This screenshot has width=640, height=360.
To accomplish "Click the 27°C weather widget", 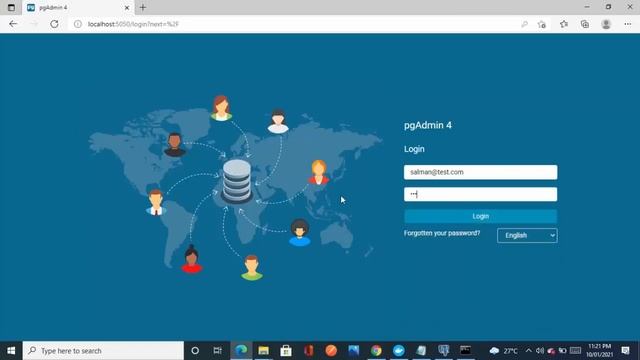I will click(x=503, y=351).
